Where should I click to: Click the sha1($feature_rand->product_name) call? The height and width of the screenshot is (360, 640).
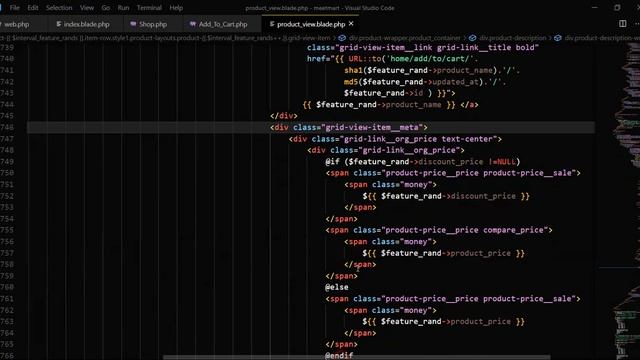(420, 70)
